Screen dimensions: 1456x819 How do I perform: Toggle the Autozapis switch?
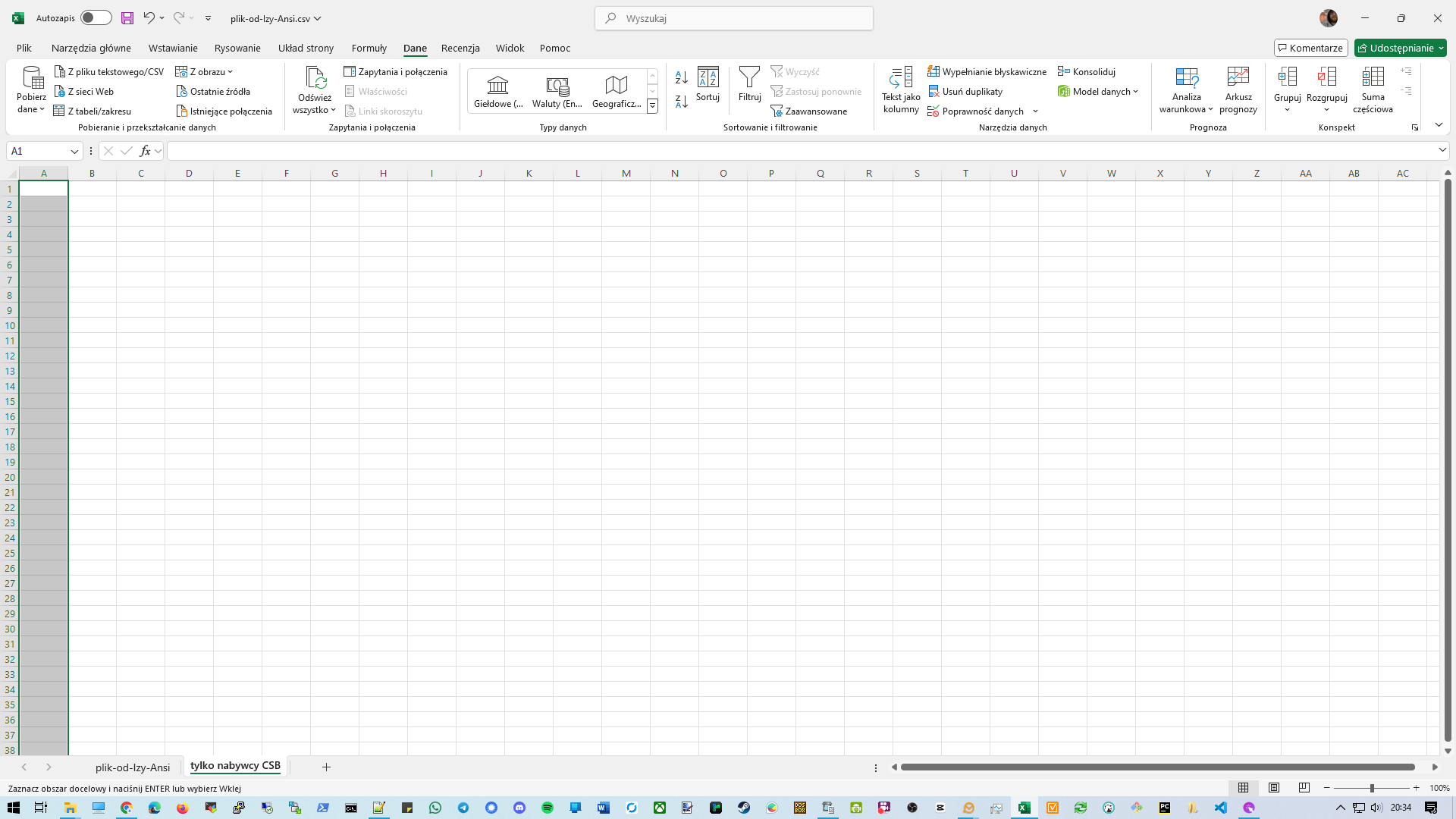96,17
